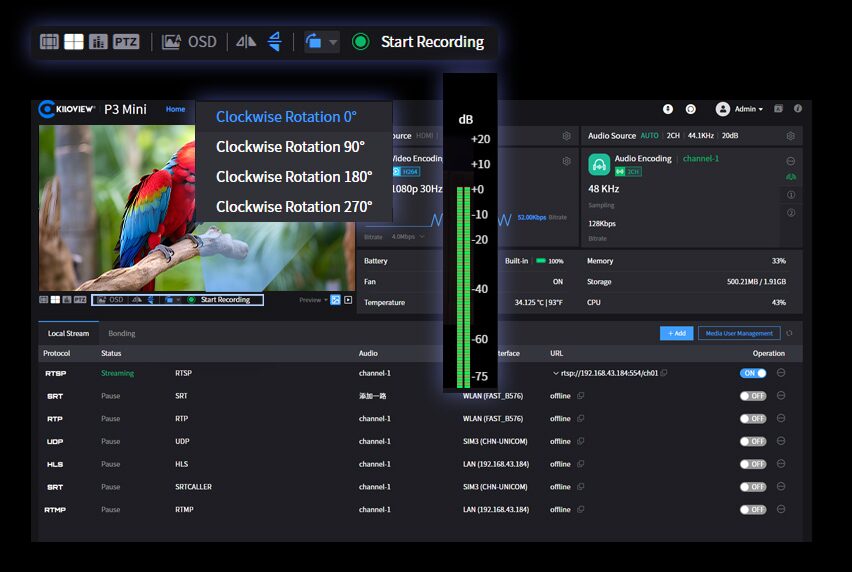The width and height of the screenshot is (852, 572).
Task: Choose Clockwise Rotation 90° from menu
Action: [290, 146]
